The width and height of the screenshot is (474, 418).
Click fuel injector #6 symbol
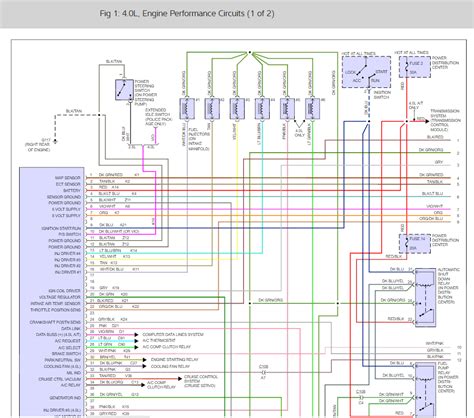point(313,108)
